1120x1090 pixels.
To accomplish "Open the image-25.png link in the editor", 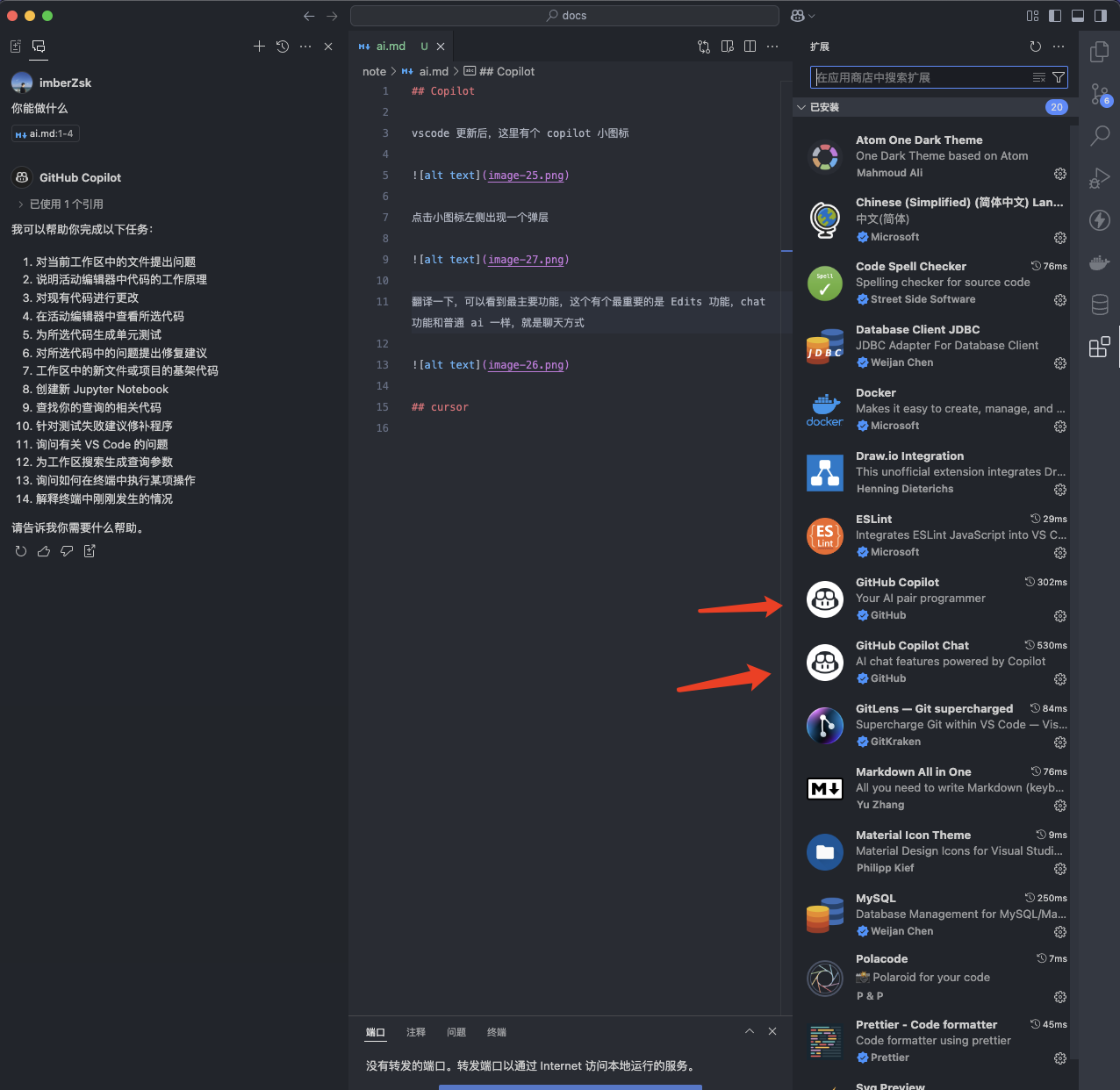I will pos(526,176).
